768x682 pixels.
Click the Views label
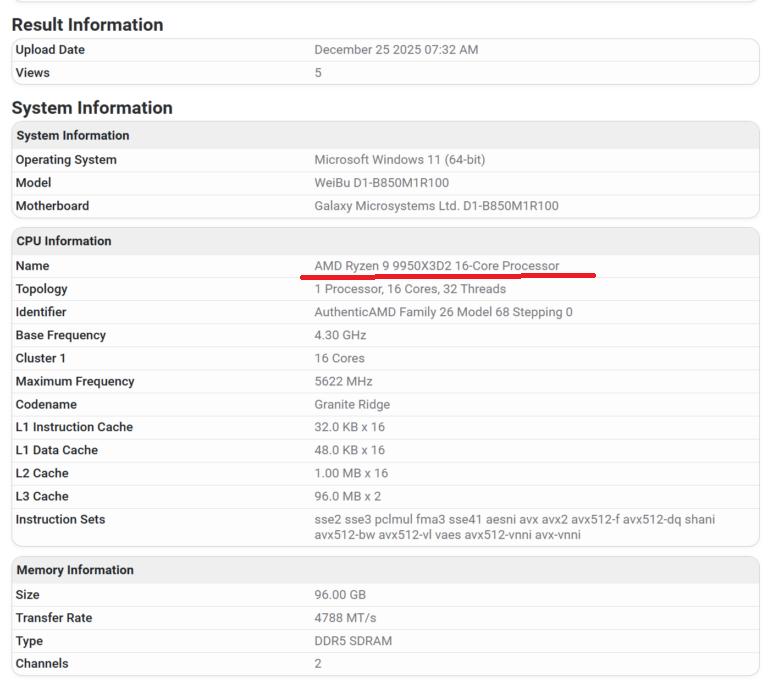coord(32,73)
